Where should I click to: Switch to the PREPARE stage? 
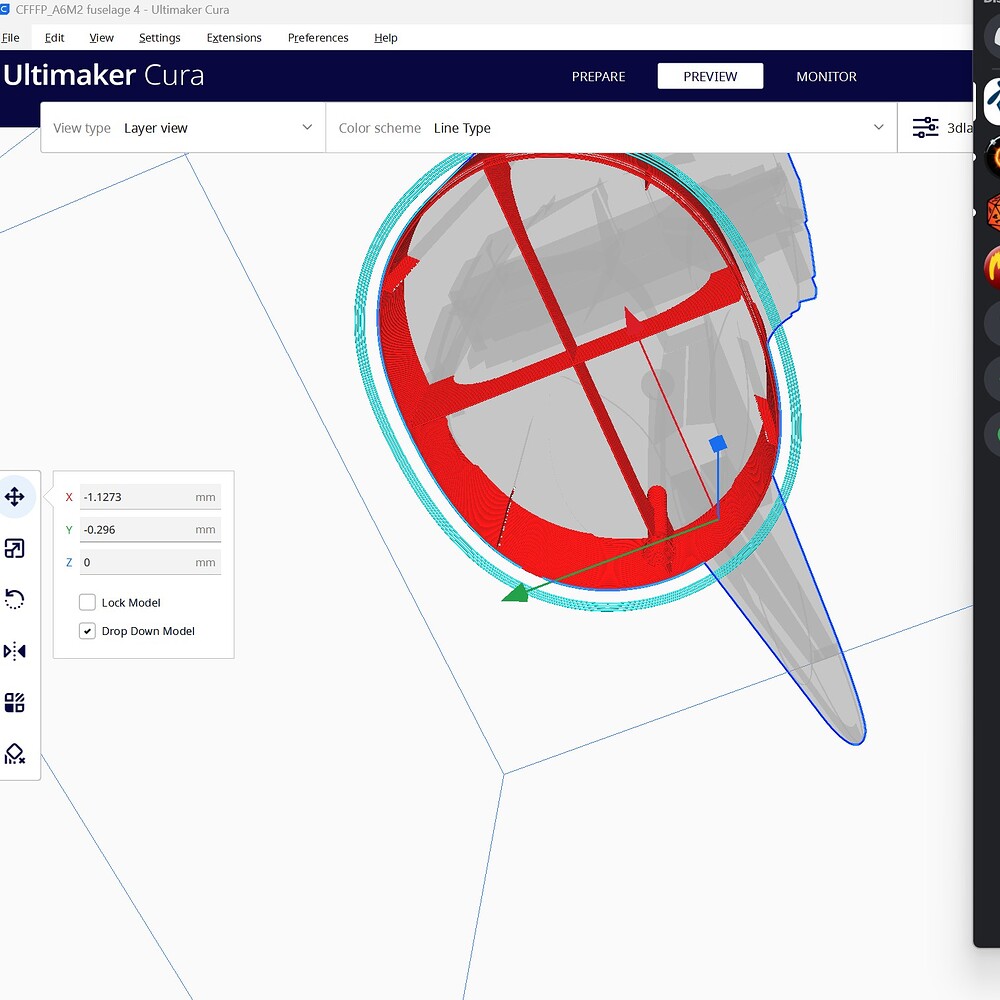coord(598,77)
